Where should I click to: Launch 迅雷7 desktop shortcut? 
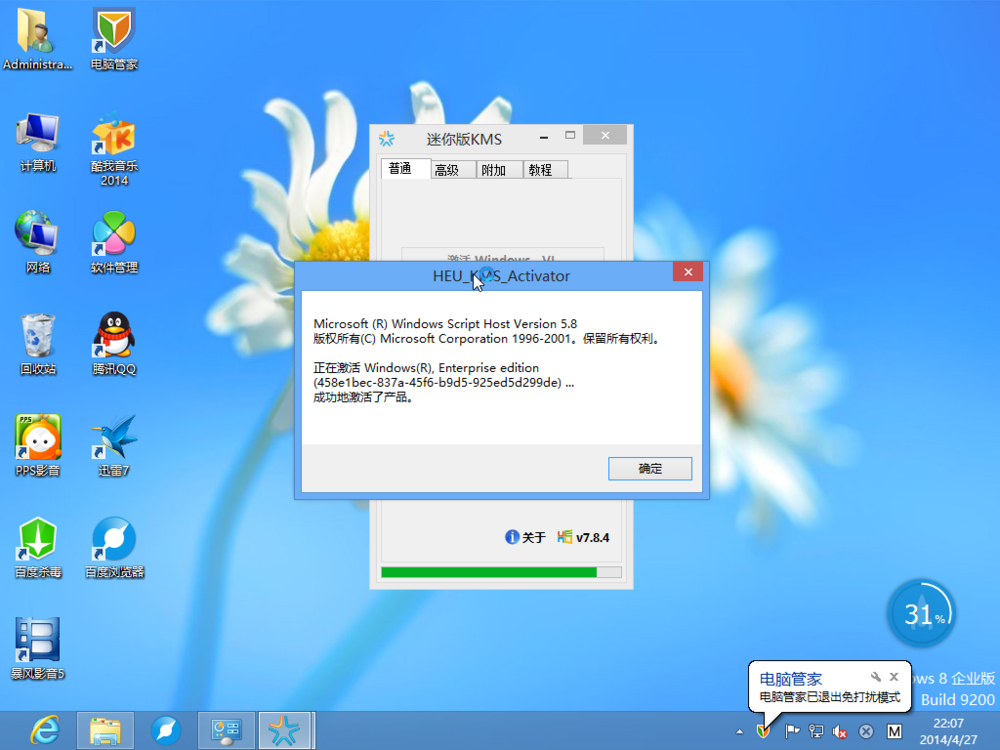[114, 445]
